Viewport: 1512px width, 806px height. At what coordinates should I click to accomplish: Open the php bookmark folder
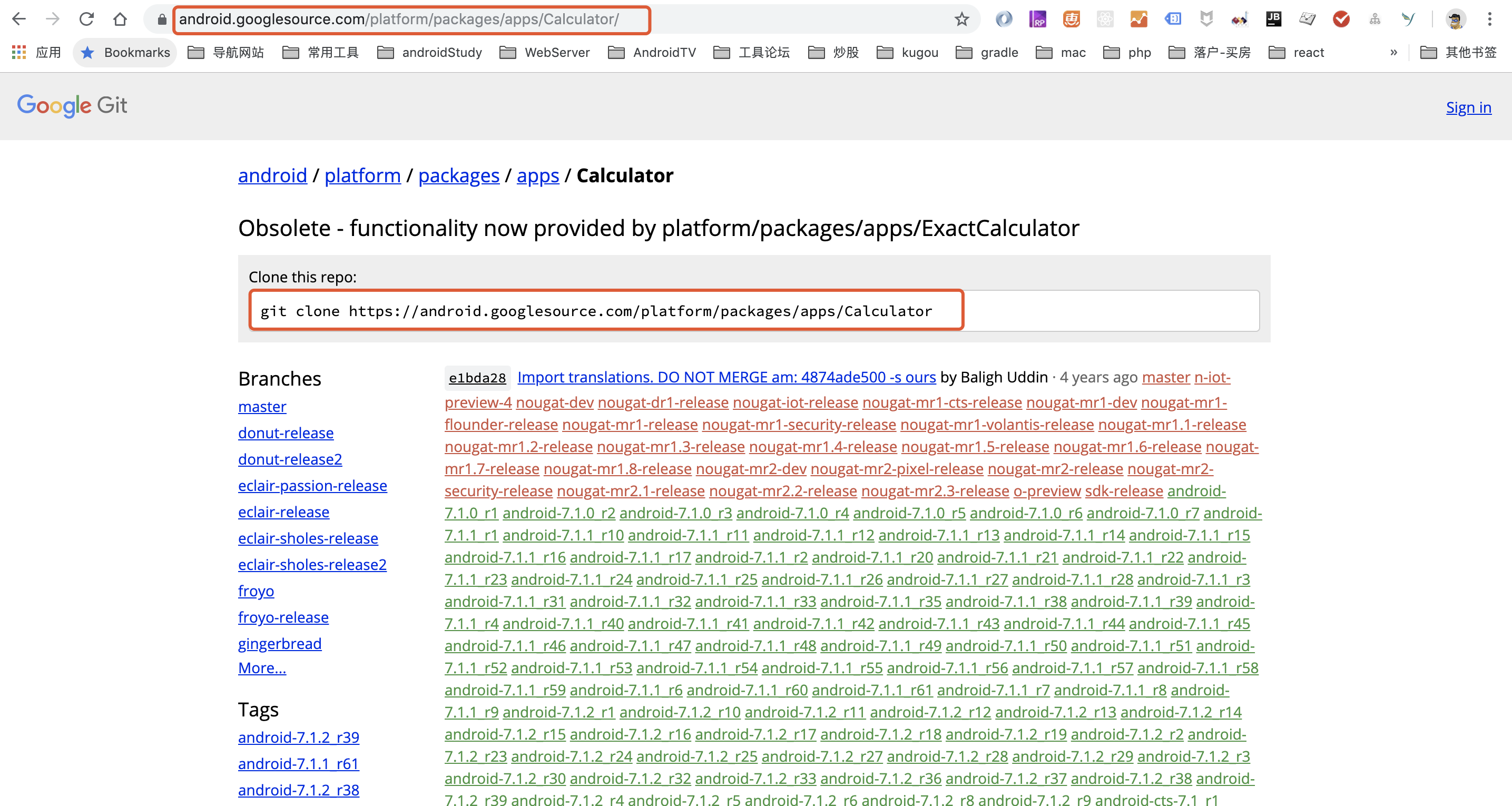point(1127,53)
